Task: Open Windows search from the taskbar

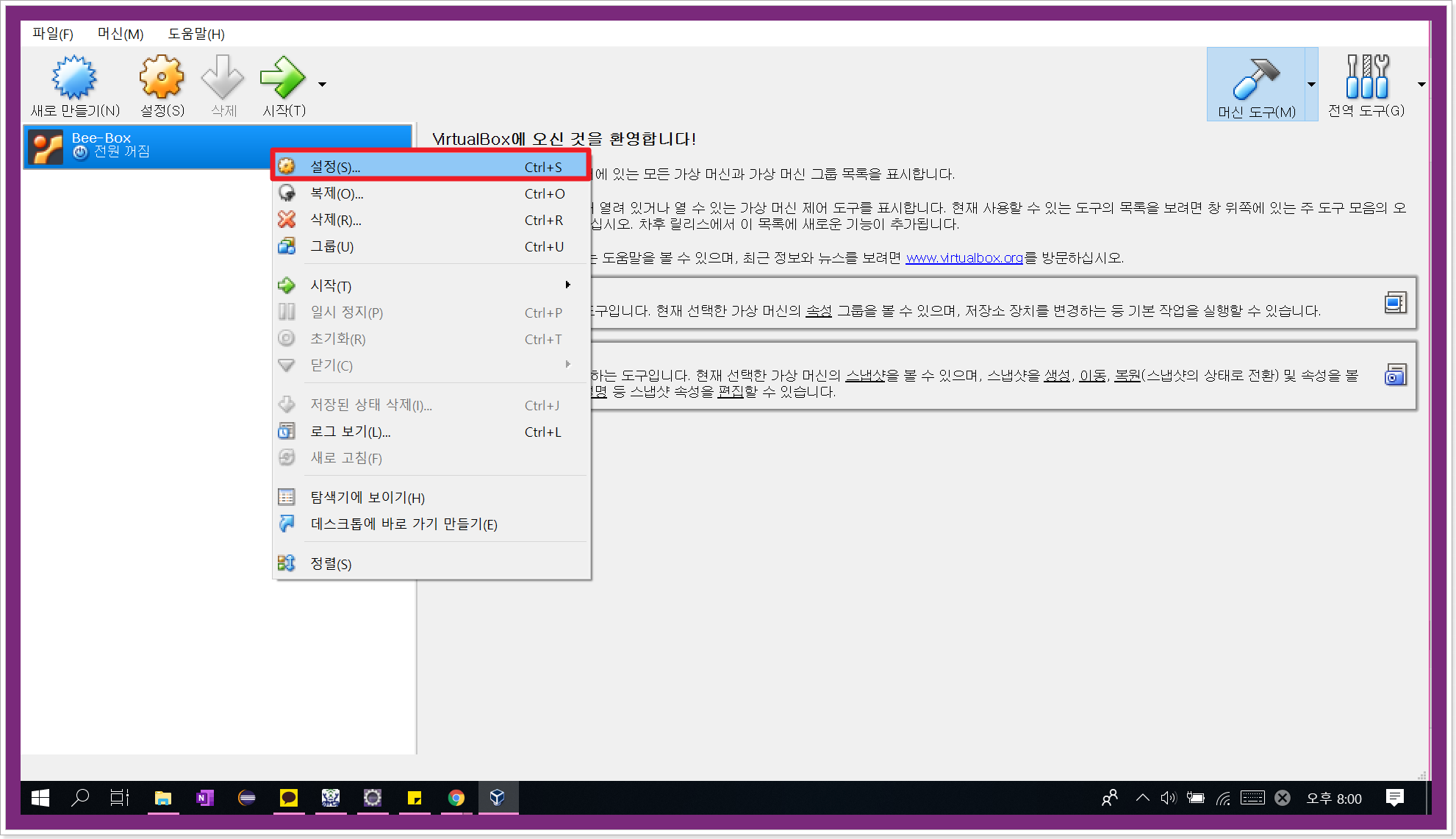Action: tap(80, 798)
